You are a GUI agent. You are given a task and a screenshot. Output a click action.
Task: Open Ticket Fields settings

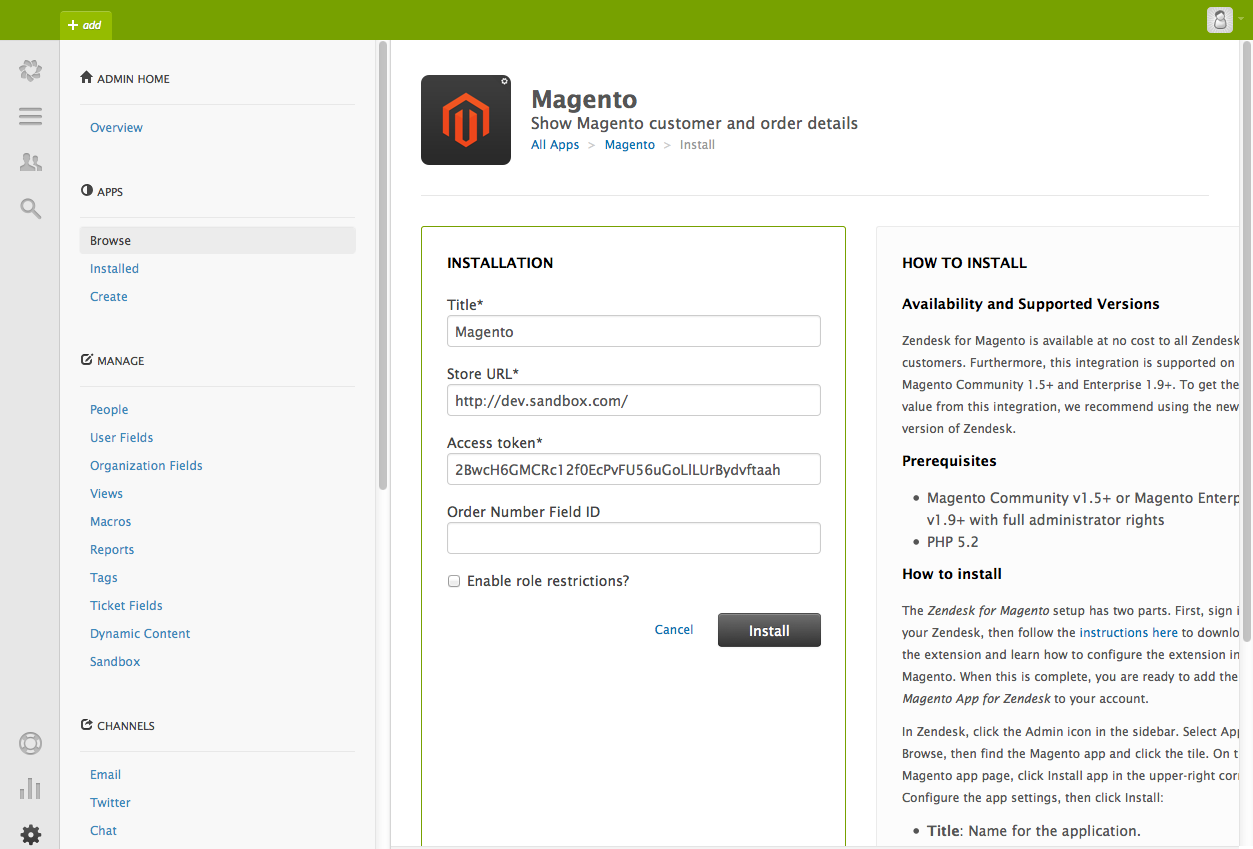126,606
